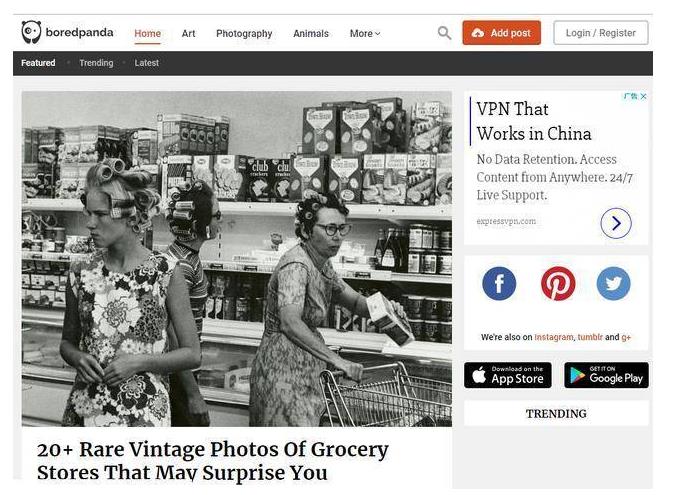The width and height of the screenshot is (679, 495).
Task: Close the VPN advertisement
Action: coord(643,96)
